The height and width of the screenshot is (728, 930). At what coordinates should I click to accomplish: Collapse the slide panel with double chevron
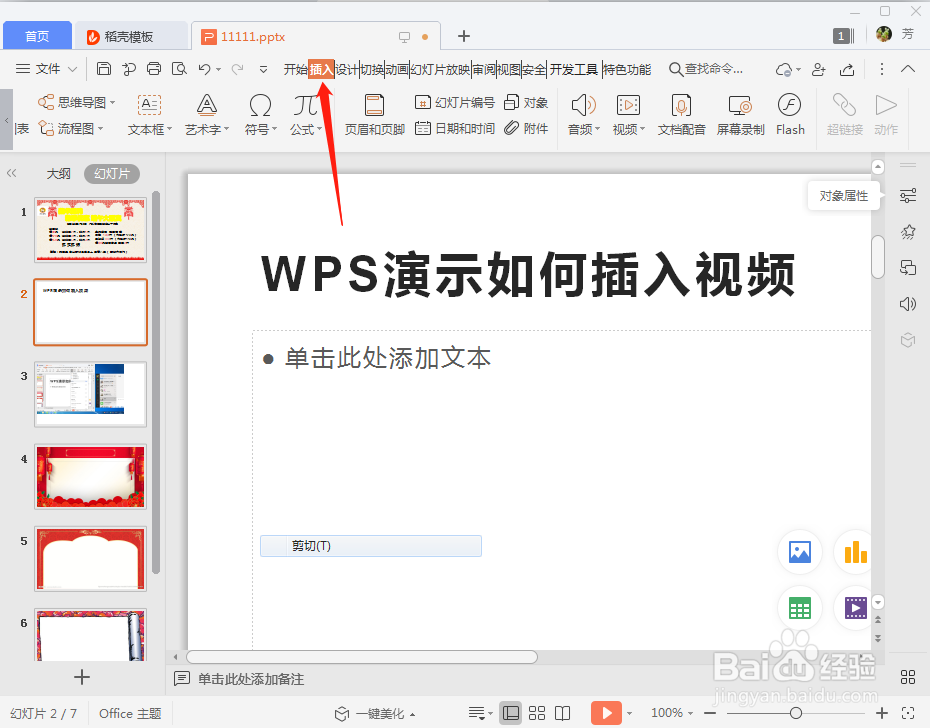11,173
